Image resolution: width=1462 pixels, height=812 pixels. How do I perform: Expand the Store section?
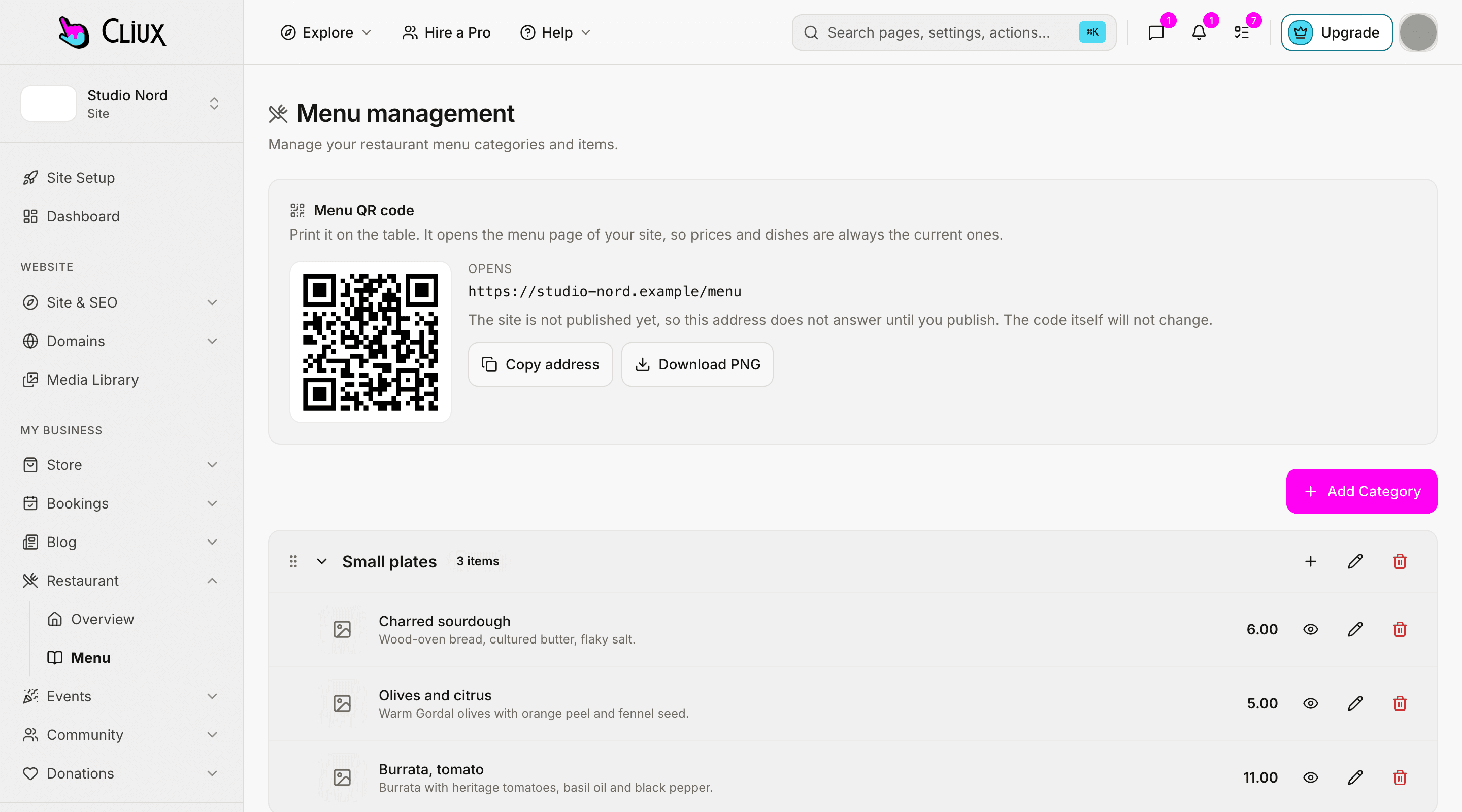121,465
